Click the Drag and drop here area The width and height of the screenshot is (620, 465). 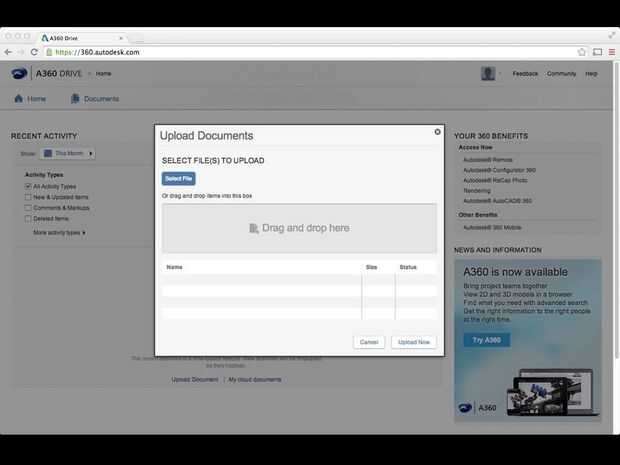(x=299, y=228)
